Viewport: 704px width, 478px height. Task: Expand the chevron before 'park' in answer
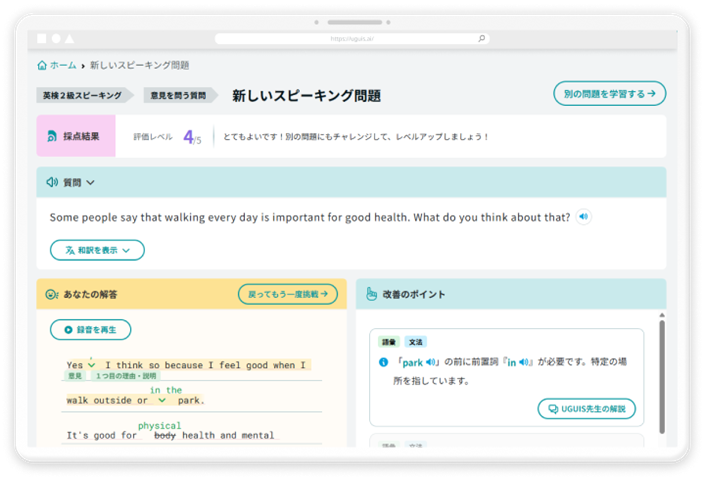pos(161,400)
